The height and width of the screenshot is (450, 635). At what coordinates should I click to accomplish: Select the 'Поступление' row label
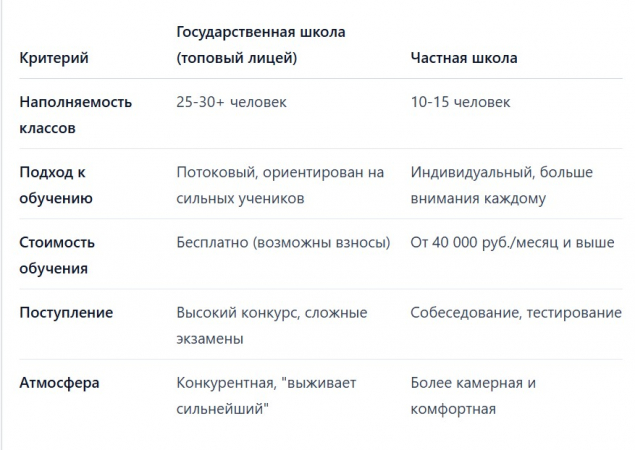click(66, 312)
